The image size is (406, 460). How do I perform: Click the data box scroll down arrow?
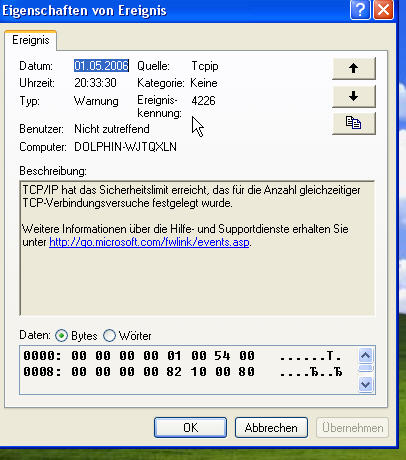(366, 385)
